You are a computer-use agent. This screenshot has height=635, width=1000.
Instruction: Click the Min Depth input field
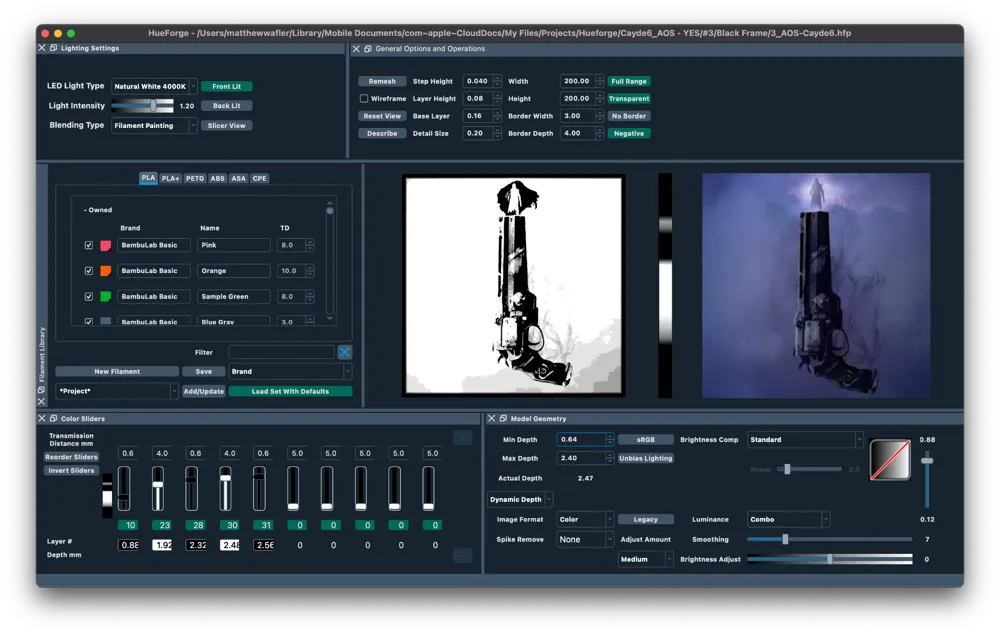[x=580, y=440]
